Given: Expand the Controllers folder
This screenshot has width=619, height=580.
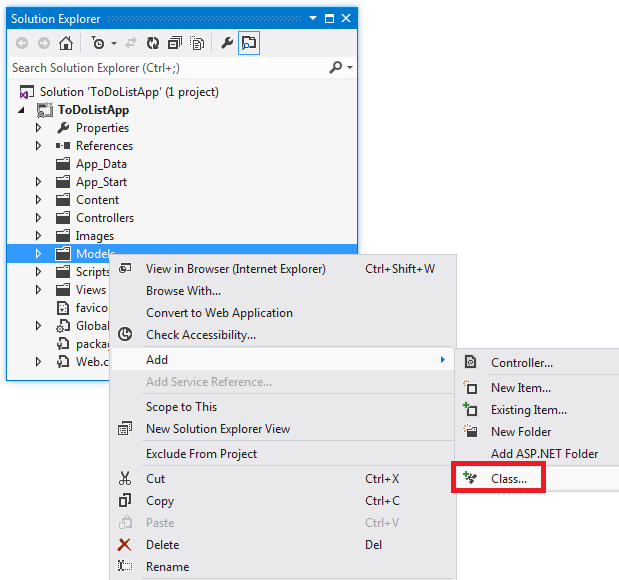Looking at the screenshot, I should (38, 218).
